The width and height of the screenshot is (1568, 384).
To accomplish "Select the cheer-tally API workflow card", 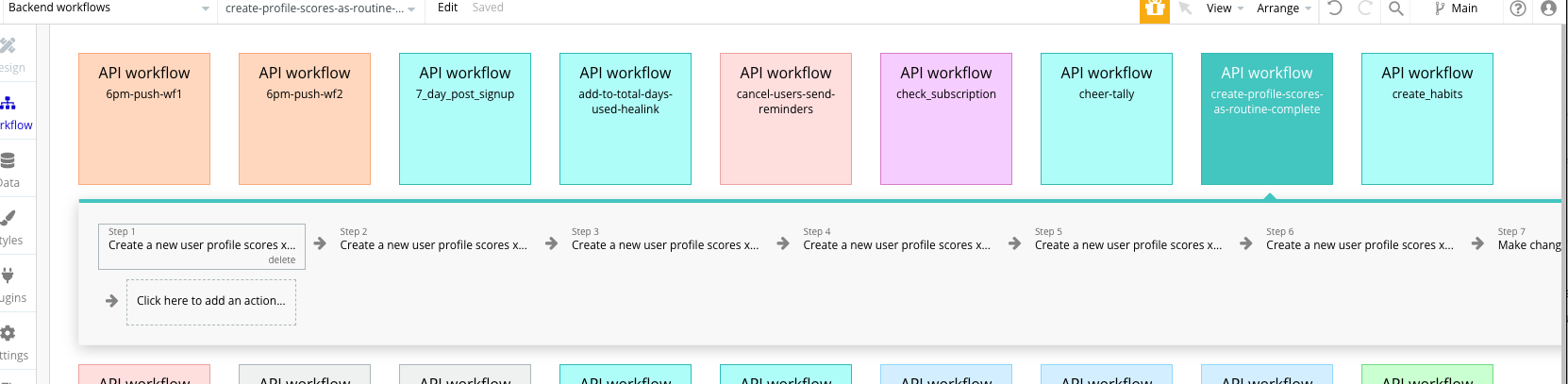I will pyautogui.click(x=1106, y=118).
